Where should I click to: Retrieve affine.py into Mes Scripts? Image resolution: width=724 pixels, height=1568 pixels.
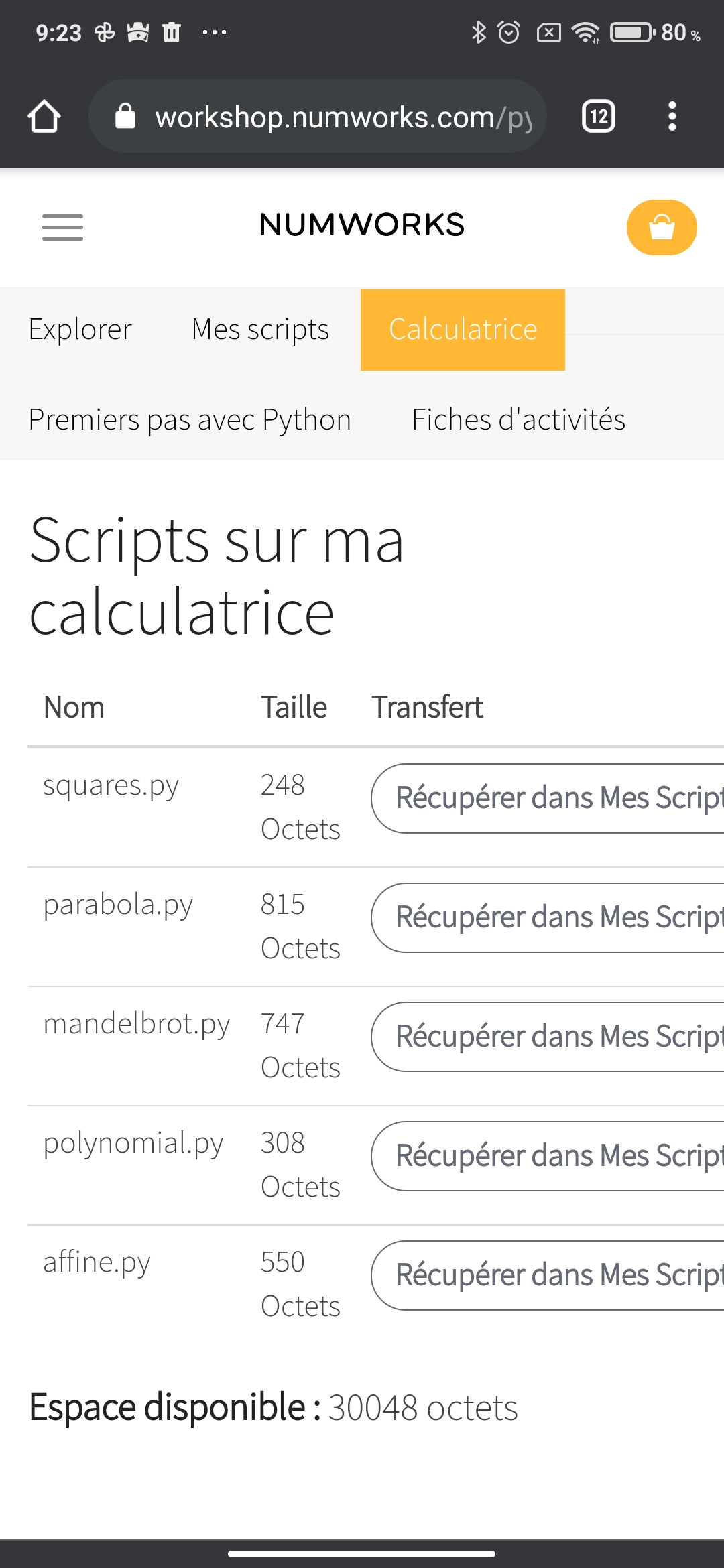pyautogui.click(x=548, y=1275)
